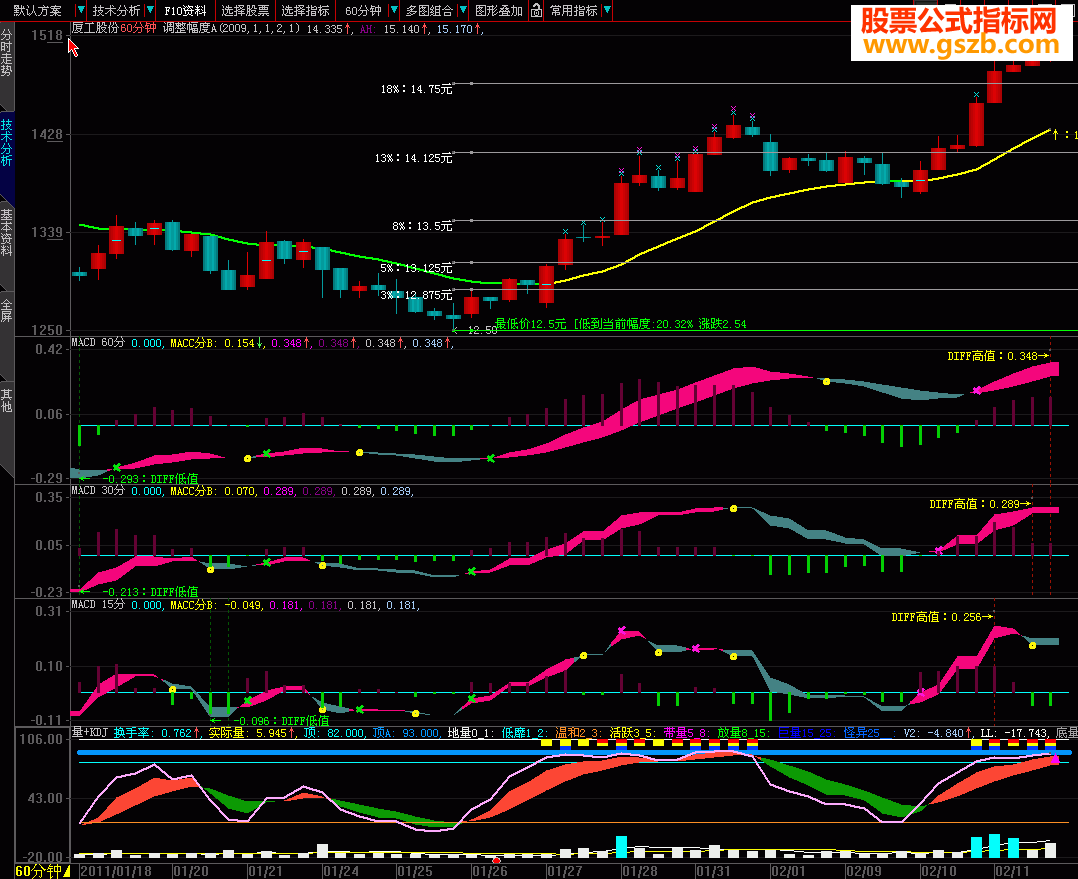Image resolution: width=1078 pixels, height=879 pixels.
Task: Open the 基本资料 side tab
Action: tap(6, 233)
